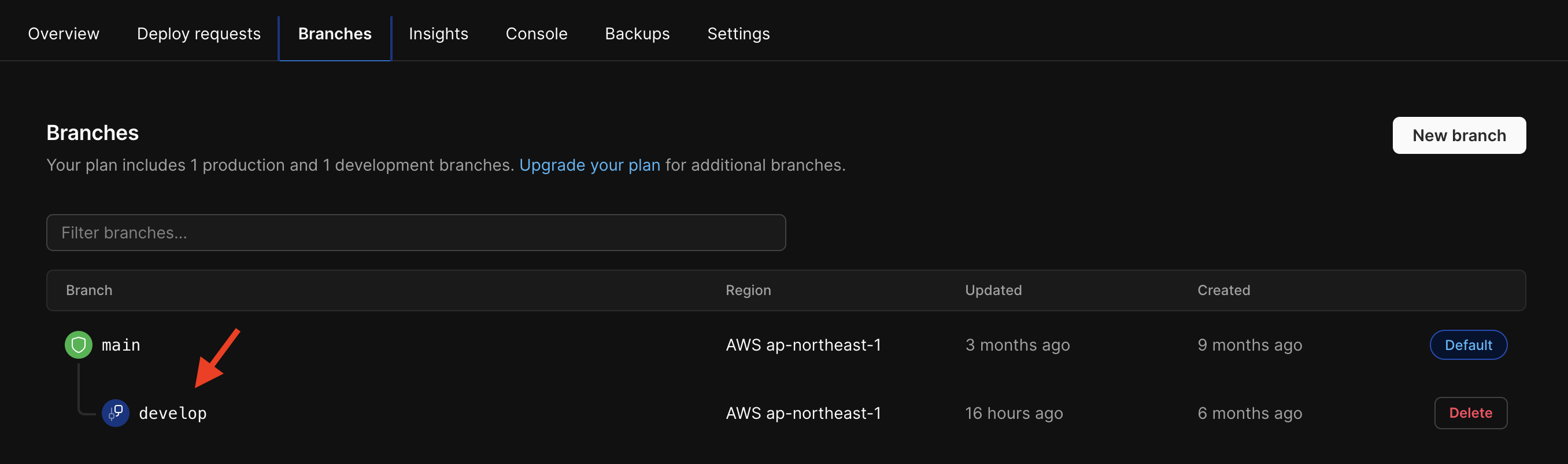Focus the Filter branches input field
The height and width of the screenshot is (464, 1568).
(416, 233)
